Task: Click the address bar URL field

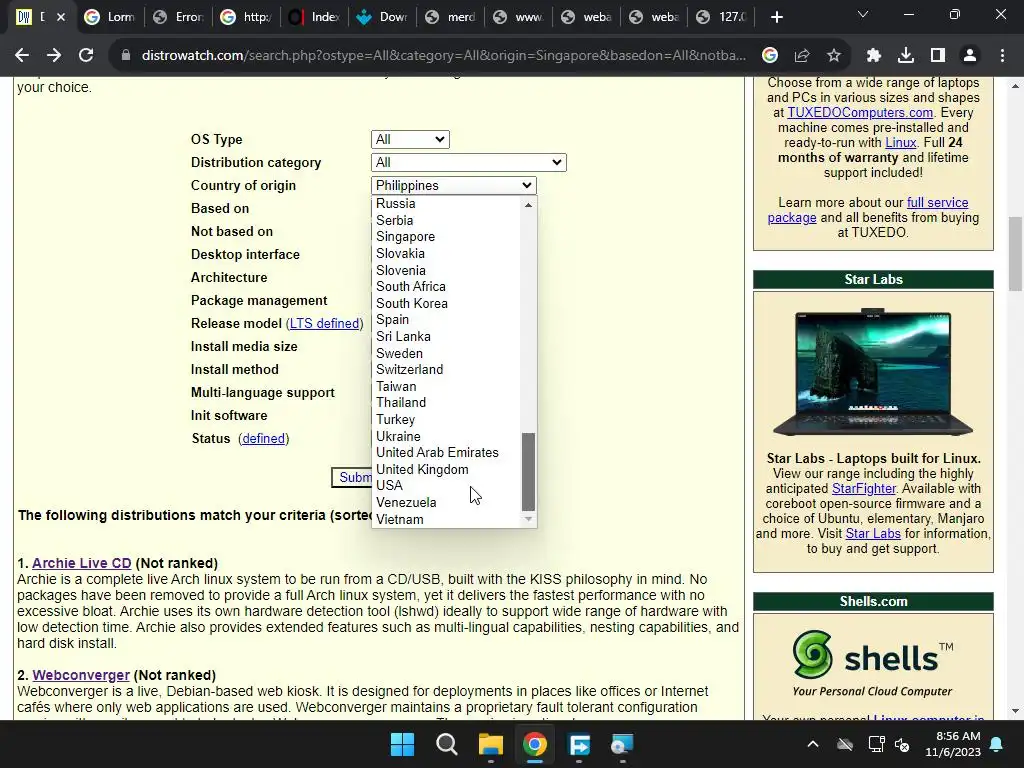Action: pyautogui.click(x=444, y=56)
